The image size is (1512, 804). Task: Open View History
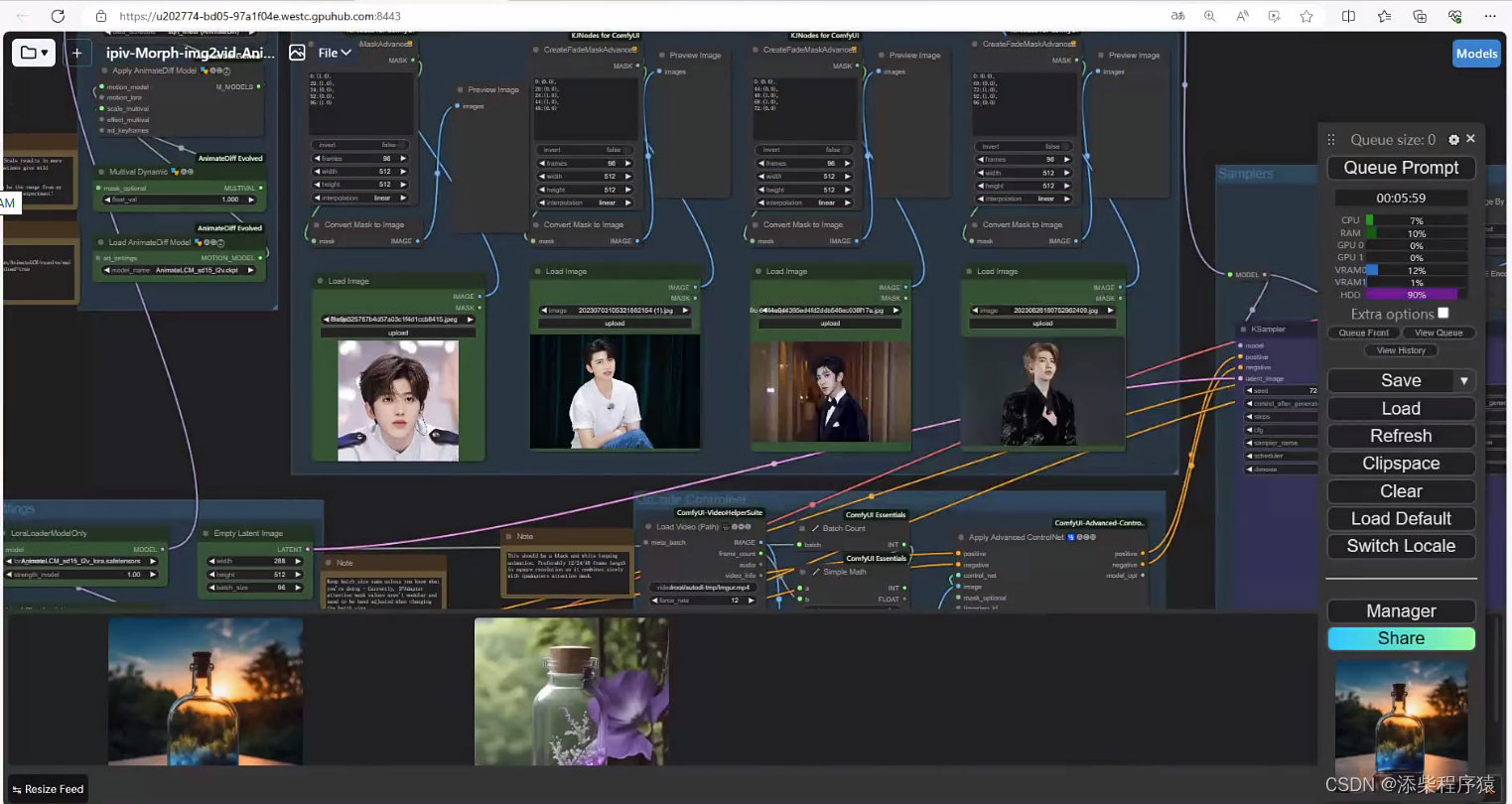[x=1401, y=350]
